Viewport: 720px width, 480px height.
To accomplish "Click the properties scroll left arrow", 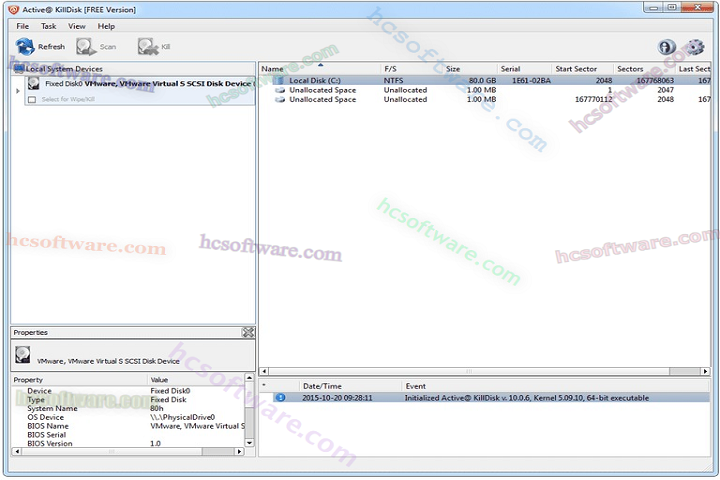I will pos(17,452).
